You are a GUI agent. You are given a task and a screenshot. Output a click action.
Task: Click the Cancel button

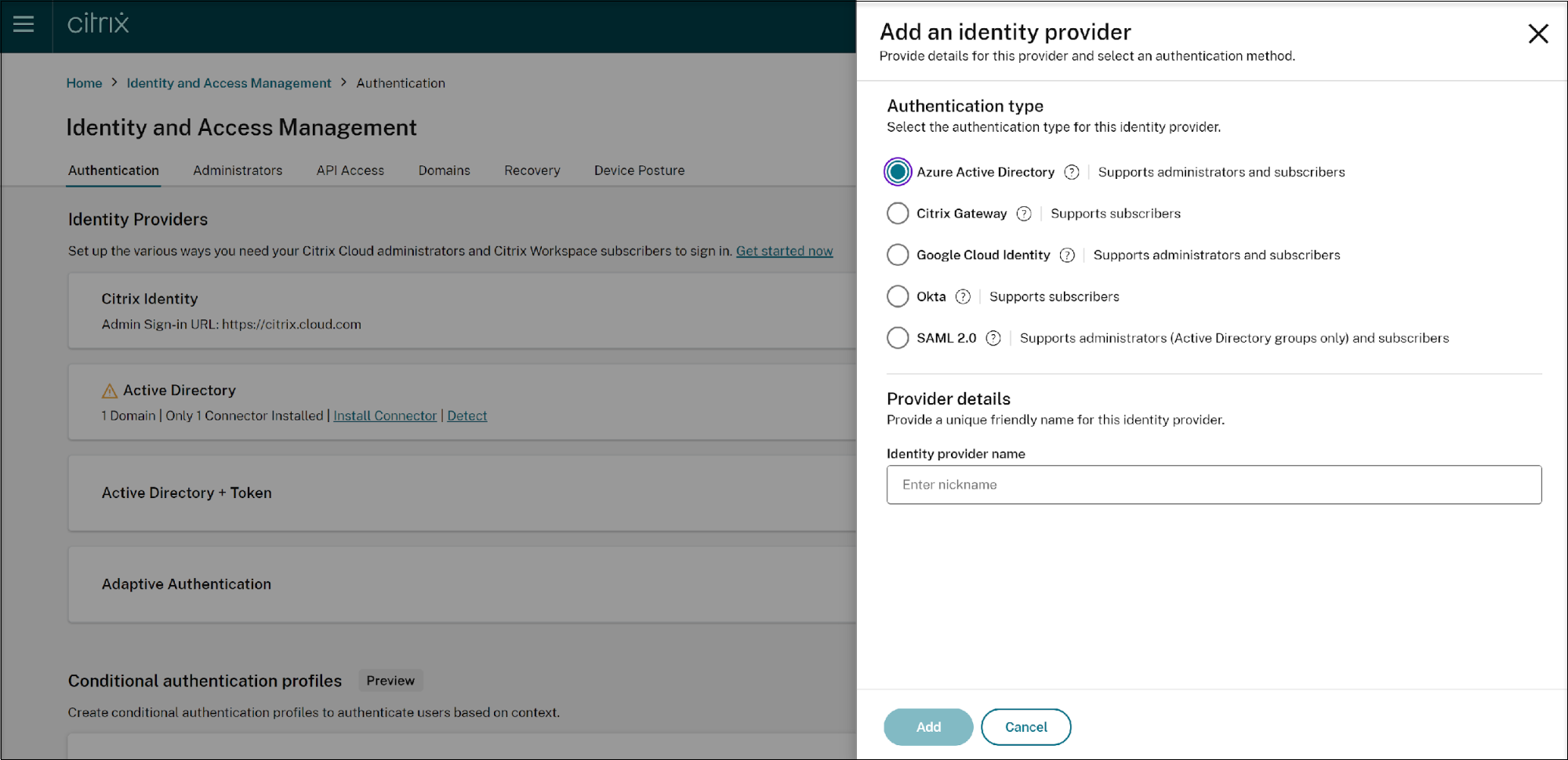(x=1025, y=727)
